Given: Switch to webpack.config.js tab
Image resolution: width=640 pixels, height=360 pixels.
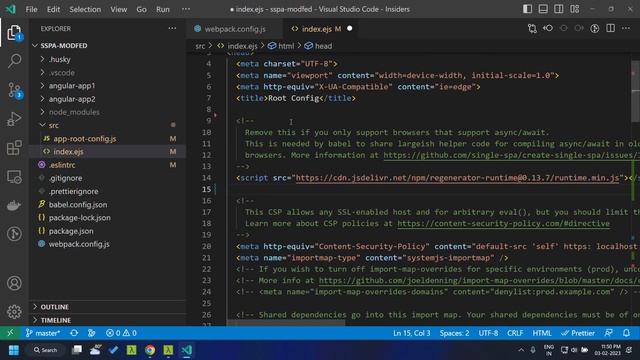Looking at the screenshot, I should (235, 29).
